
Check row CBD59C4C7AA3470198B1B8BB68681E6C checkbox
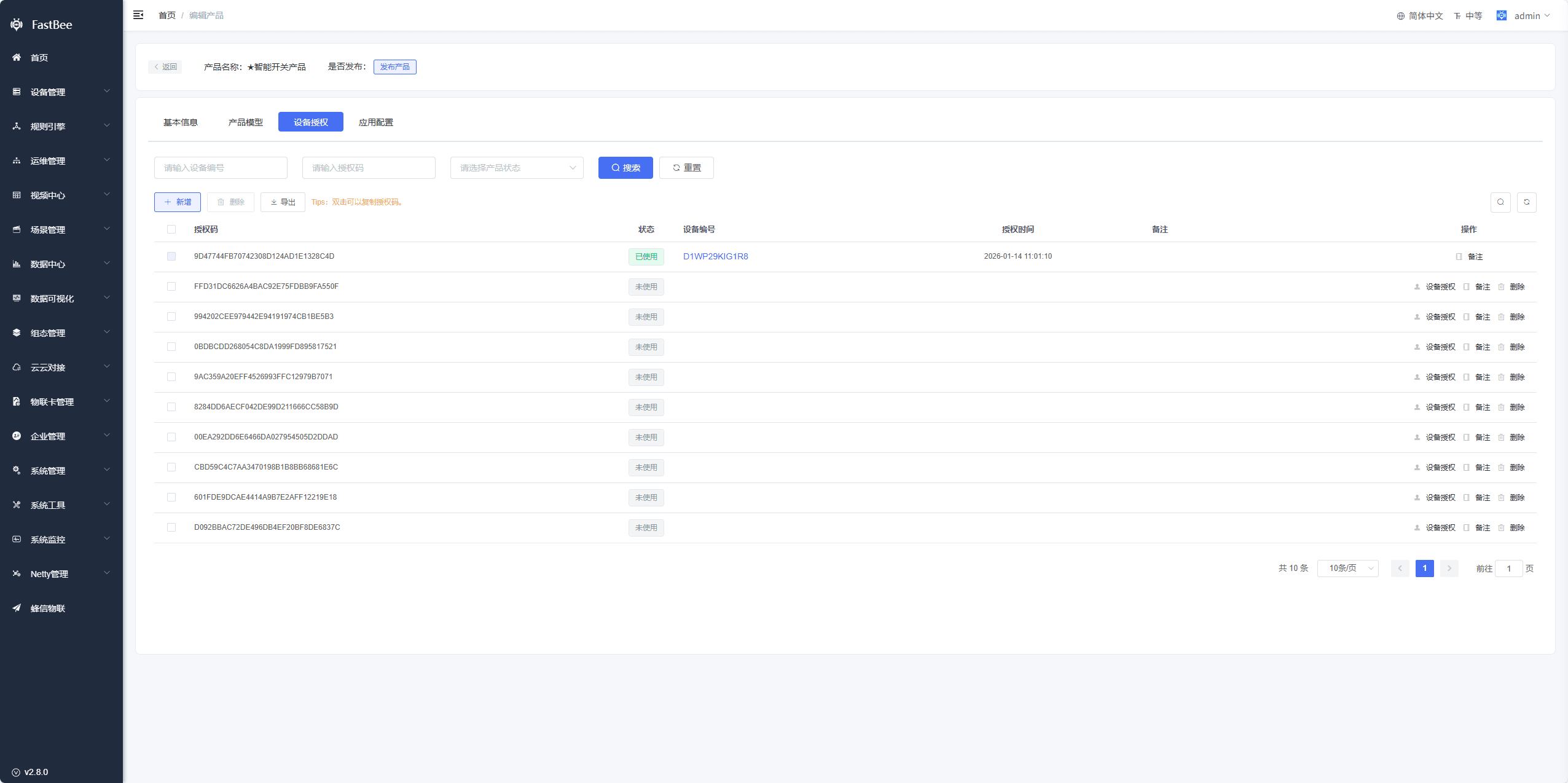171,467
